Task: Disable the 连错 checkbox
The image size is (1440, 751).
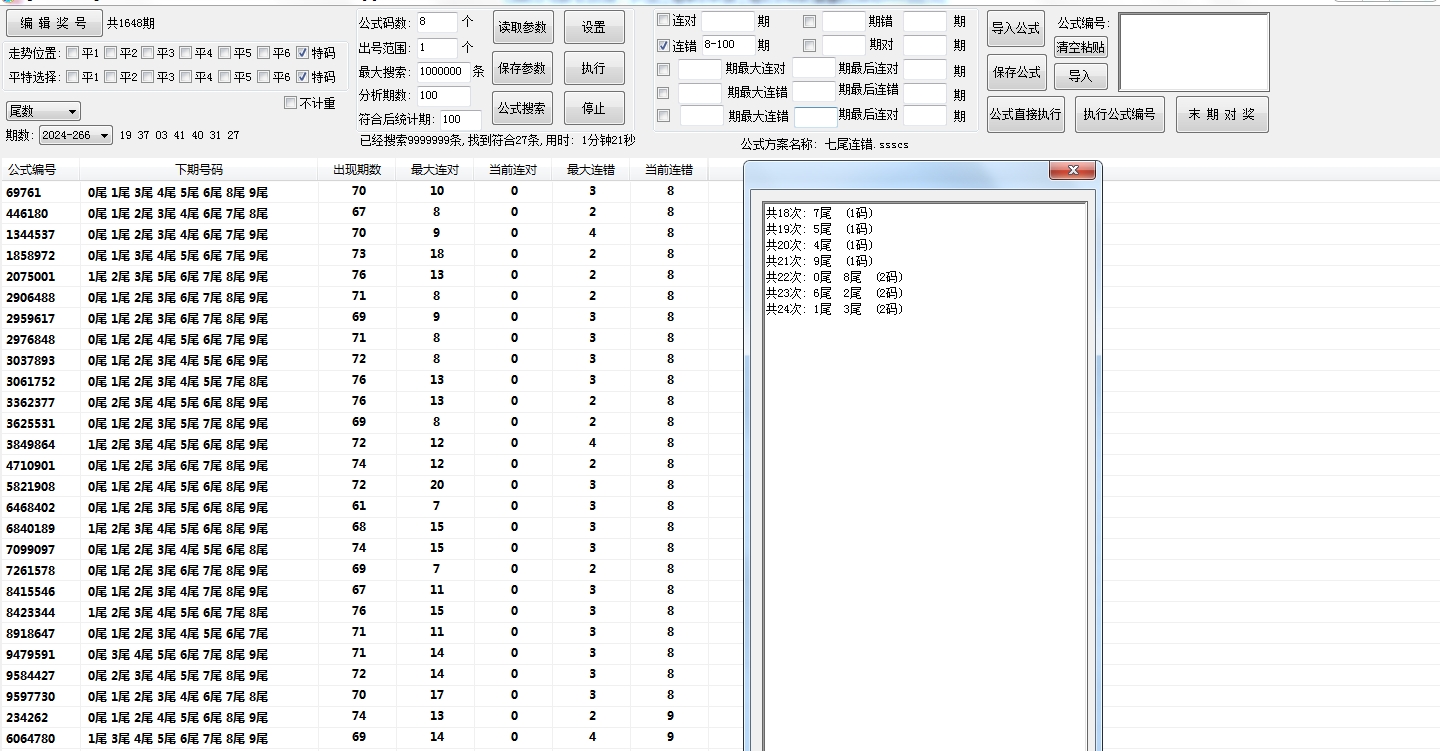Action: (663, 44)
